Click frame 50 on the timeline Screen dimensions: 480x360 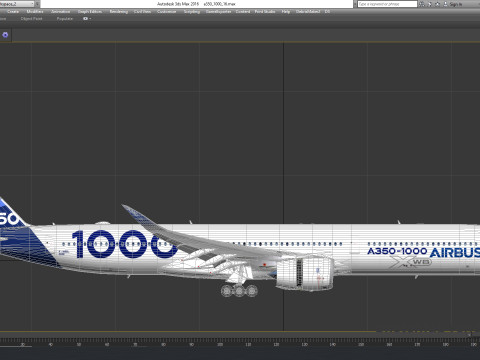(x=79, y=344)
